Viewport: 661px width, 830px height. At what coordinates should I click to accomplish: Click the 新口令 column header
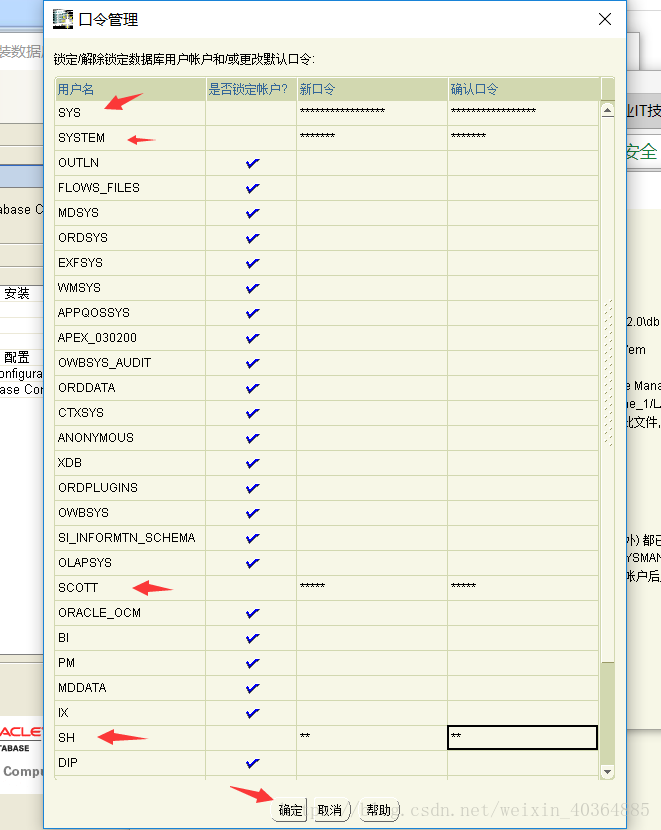[x=372, y=89]
